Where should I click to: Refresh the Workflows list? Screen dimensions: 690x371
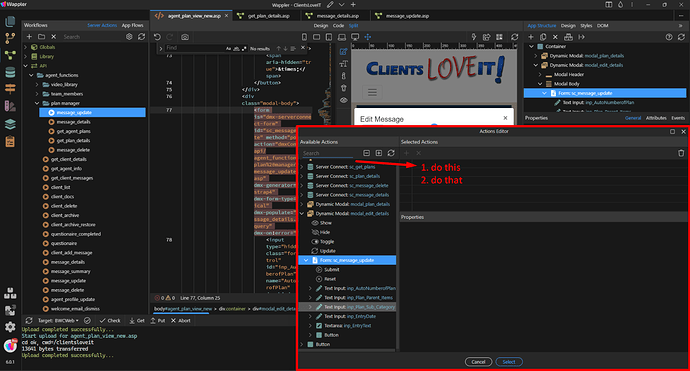(141, 37)
